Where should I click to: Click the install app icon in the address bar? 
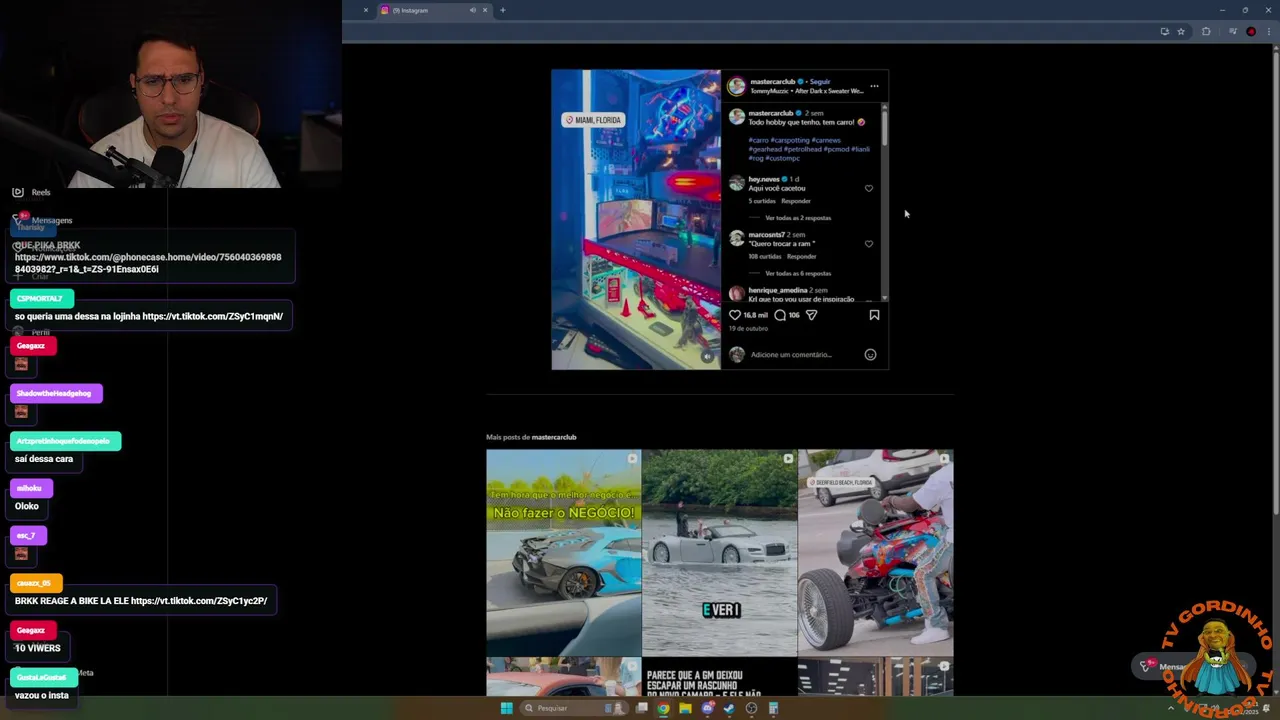click(1164, 31)
